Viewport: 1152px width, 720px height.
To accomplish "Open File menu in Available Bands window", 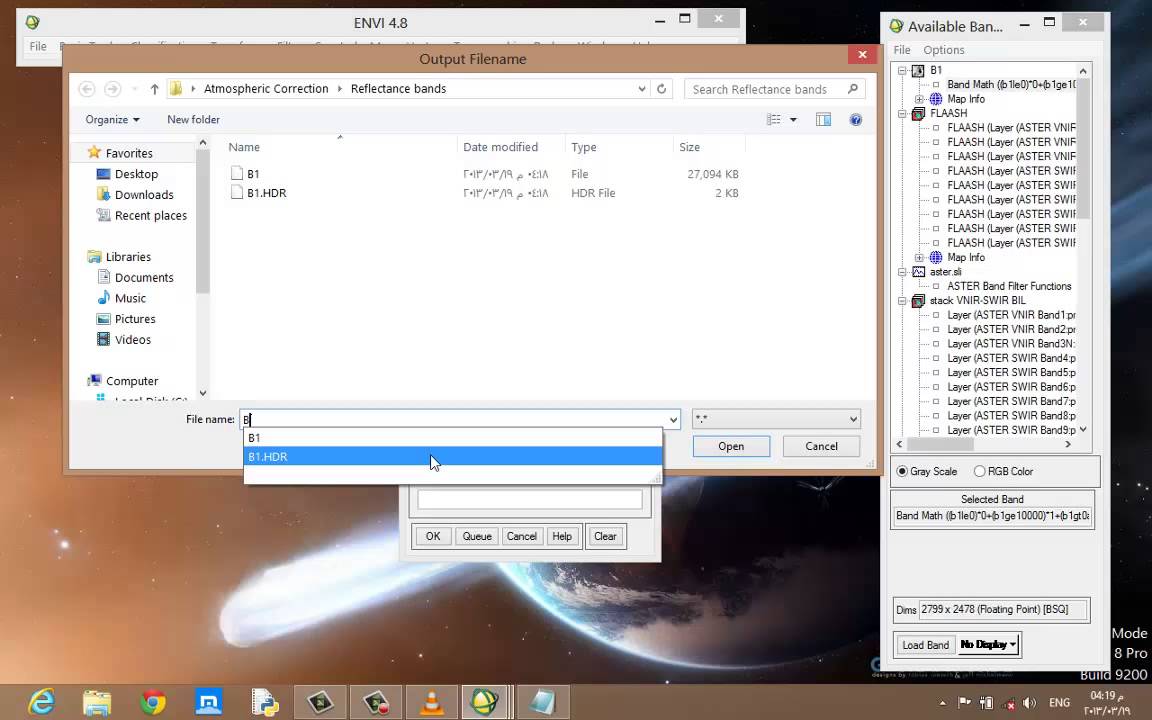I will (x=901, y=50).
